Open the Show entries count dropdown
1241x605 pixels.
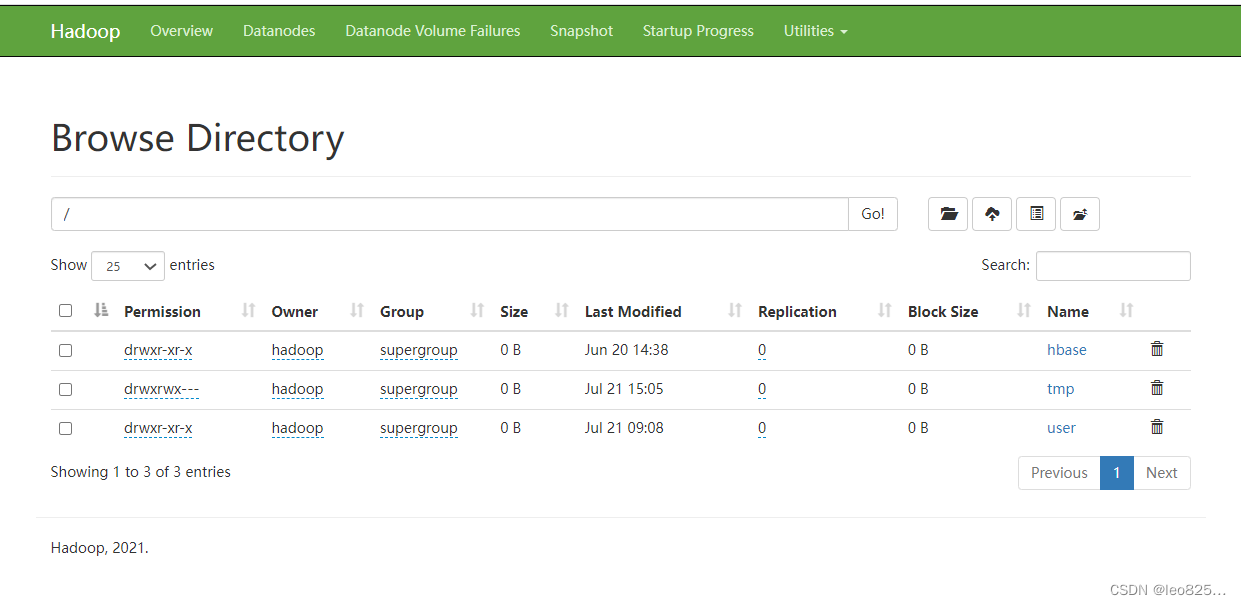pos(128,266)
